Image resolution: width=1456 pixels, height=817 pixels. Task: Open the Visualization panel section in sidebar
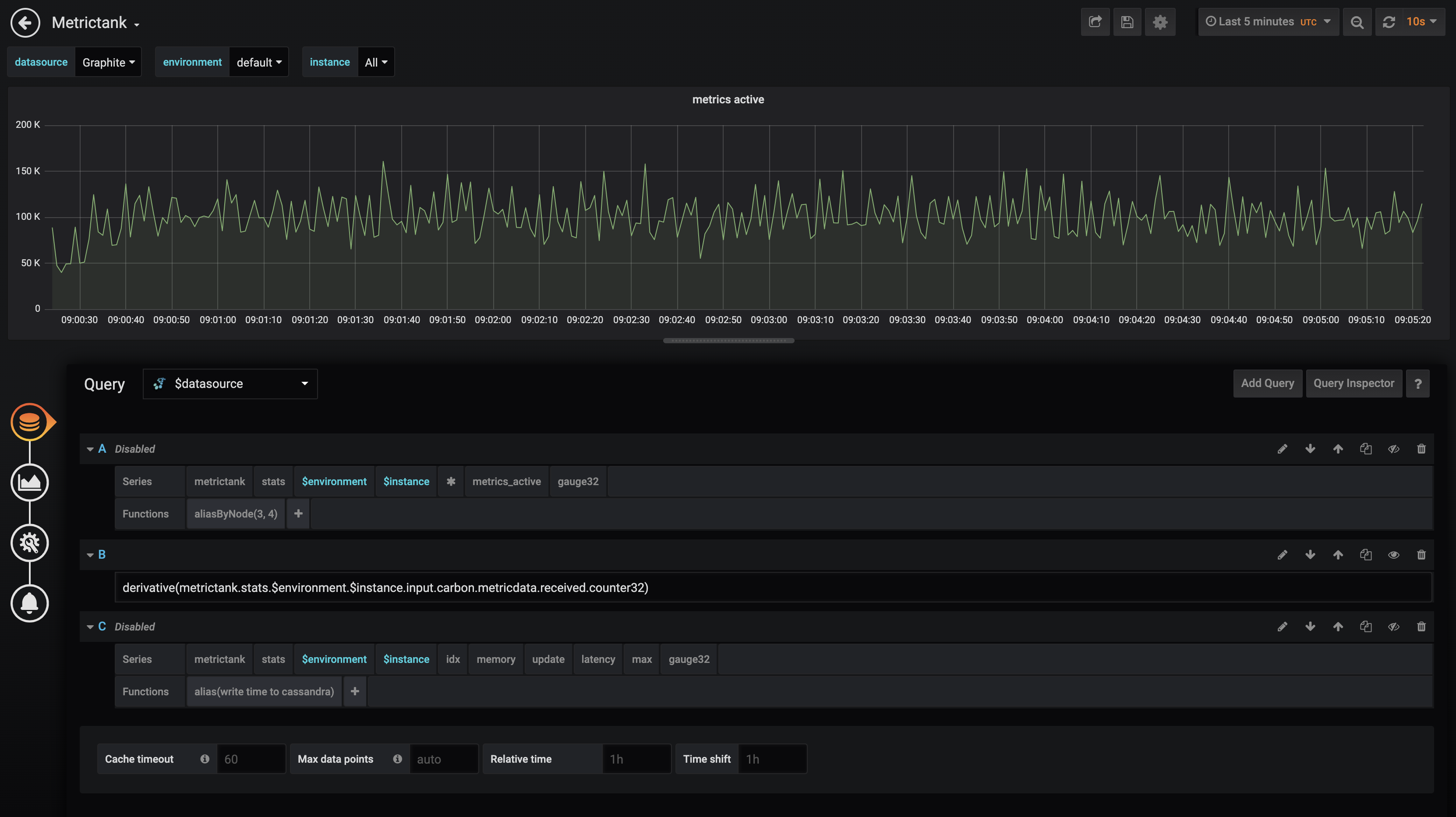click(x=30, y=482)
